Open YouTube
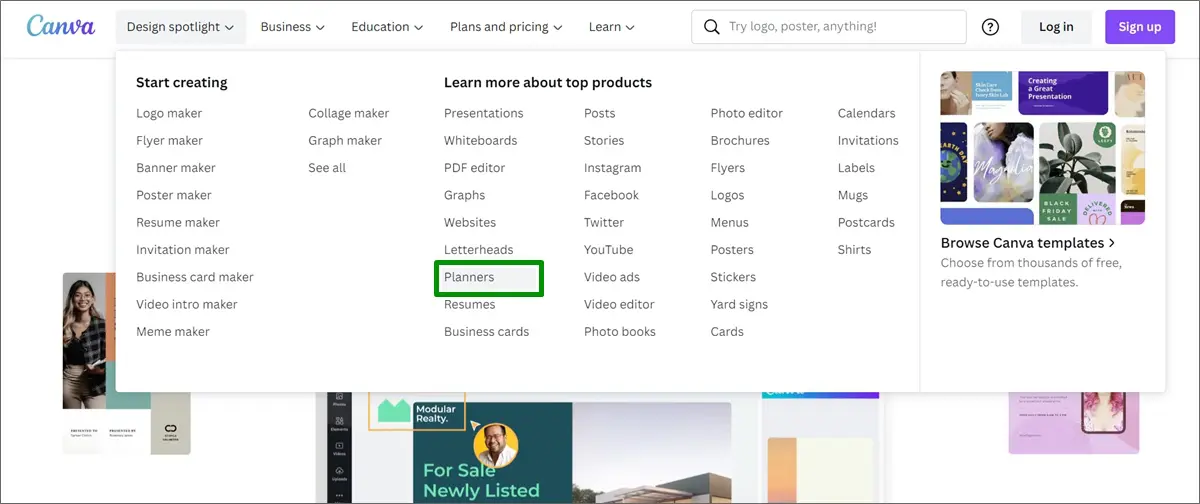Viewport: 1200px width, 504px height. (x=609, y=249)
